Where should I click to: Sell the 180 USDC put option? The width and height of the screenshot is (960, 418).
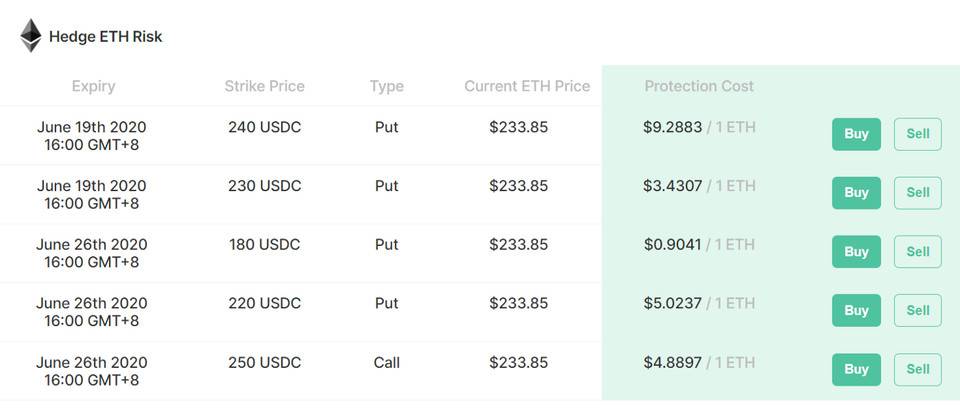pos(917,252)
